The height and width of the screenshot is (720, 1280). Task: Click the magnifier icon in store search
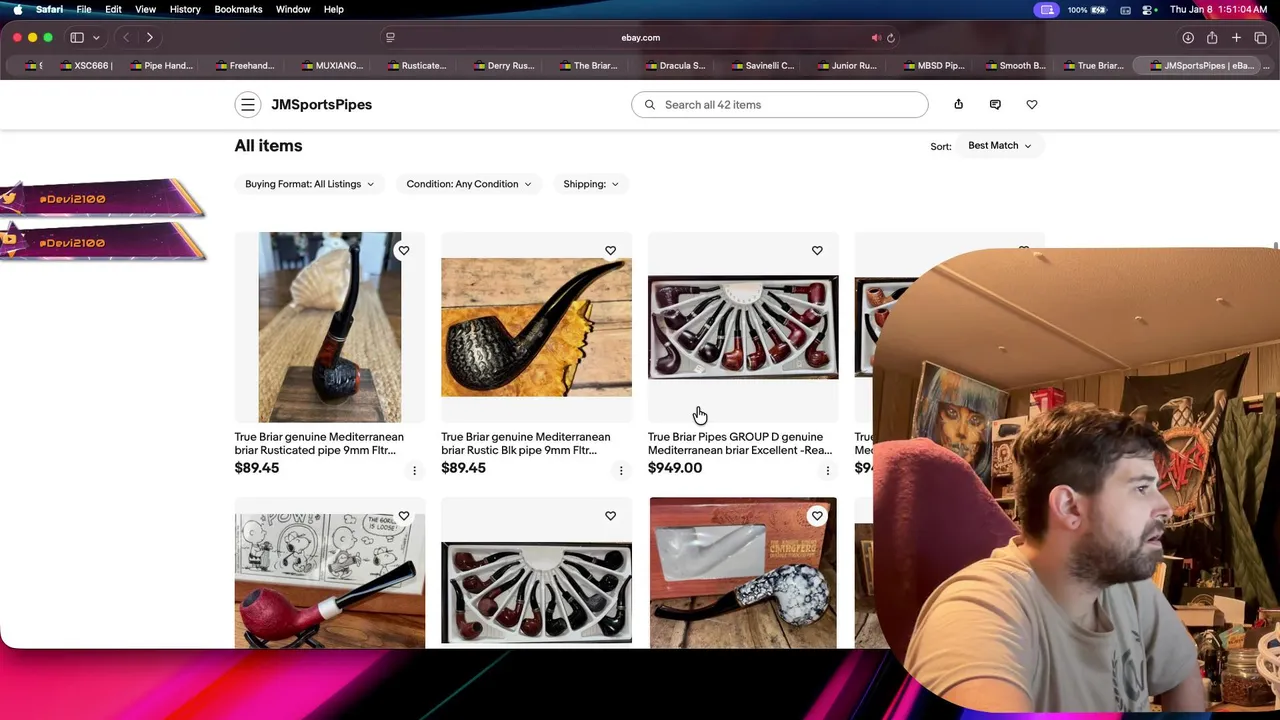650,105
